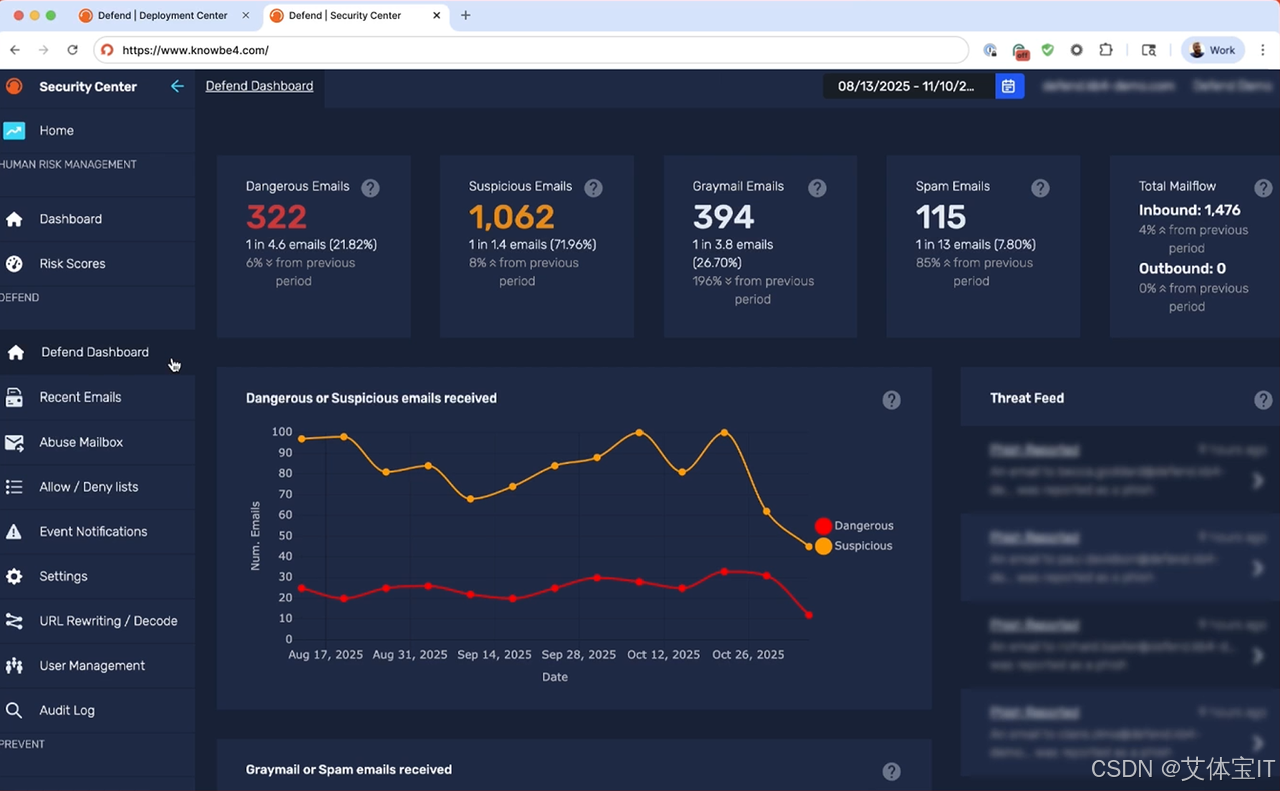
Task: Click the Defend Dashboard tab in page header
Action: (259, 86)
